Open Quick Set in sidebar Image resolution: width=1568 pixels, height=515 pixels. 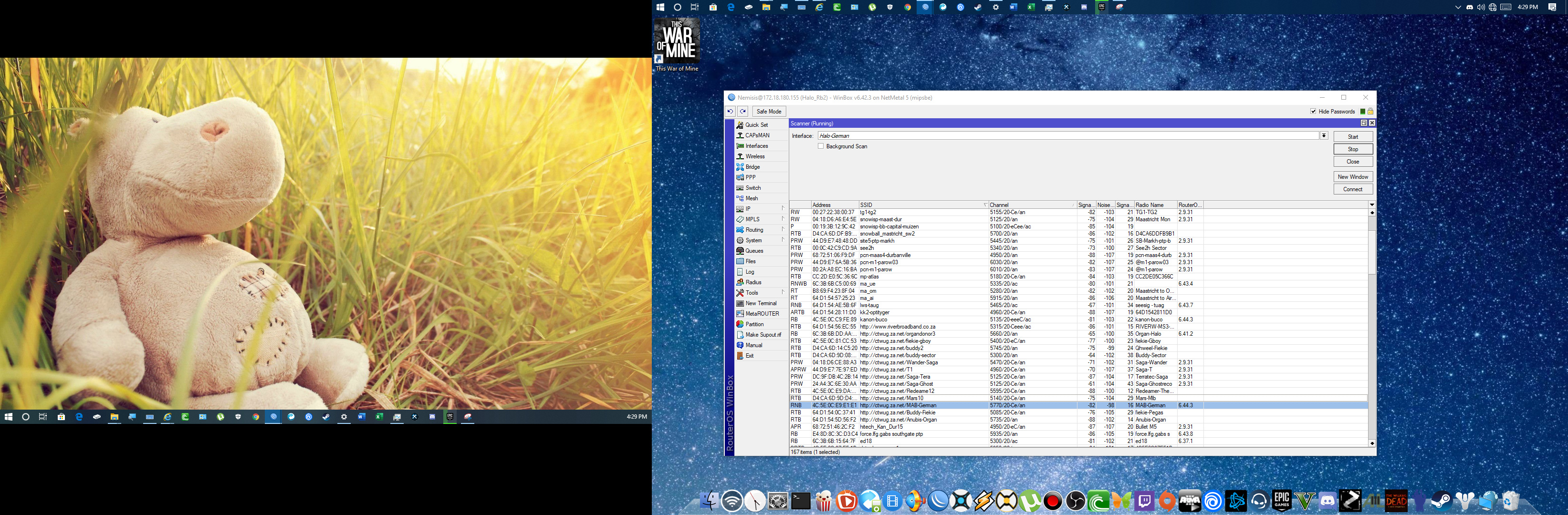pyautogui.click(x=756, y=124)
